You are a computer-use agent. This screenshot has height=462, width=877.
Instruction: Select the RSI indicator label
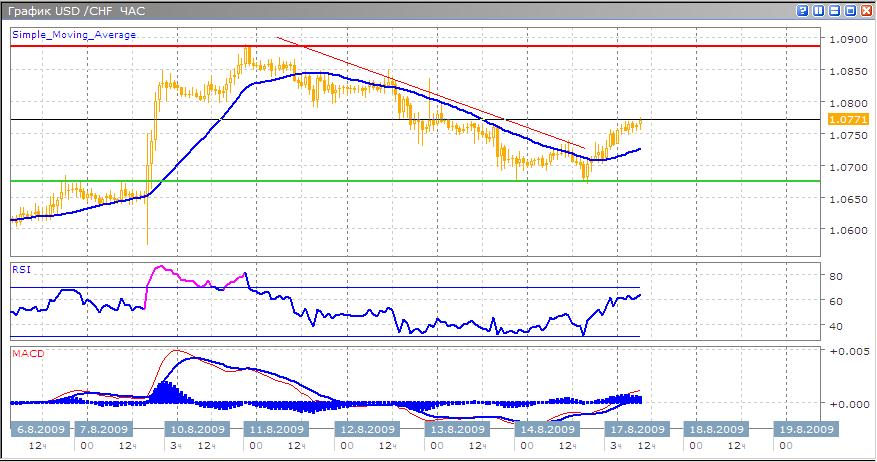[x=20, y=268]
